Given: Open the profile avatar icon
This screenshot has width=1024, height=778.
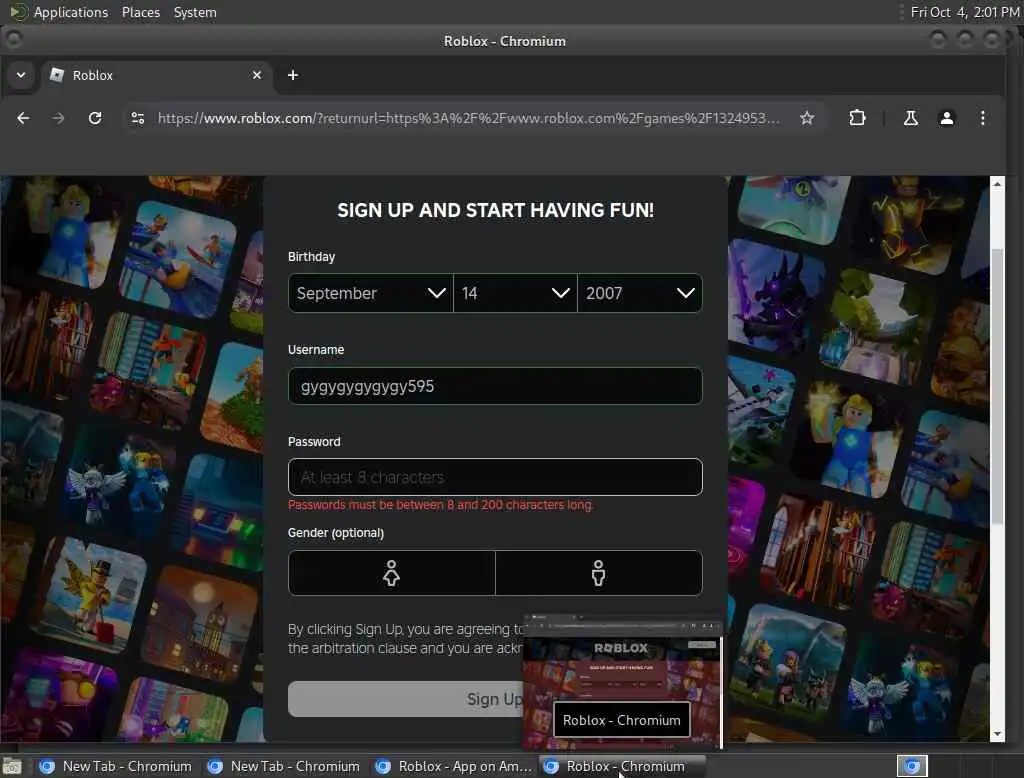Looking at the screenshot, I should 946,118.
